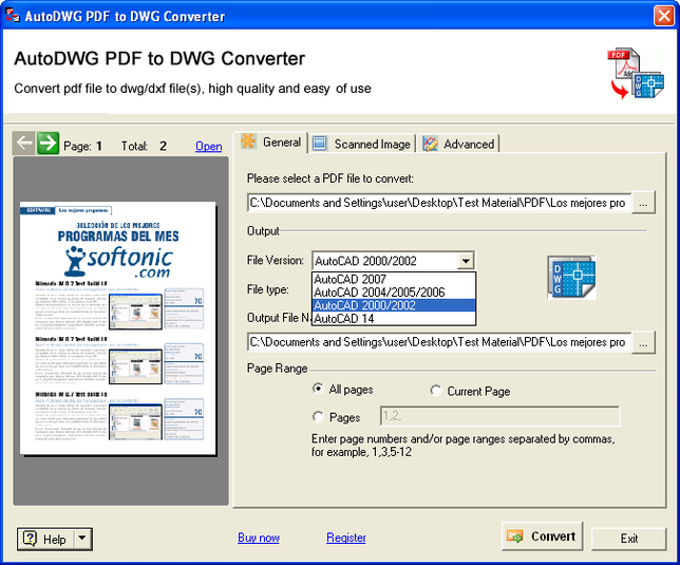Close the converter window
The height and width of the screenshot is (565, 680).
[x=664, y=16]
